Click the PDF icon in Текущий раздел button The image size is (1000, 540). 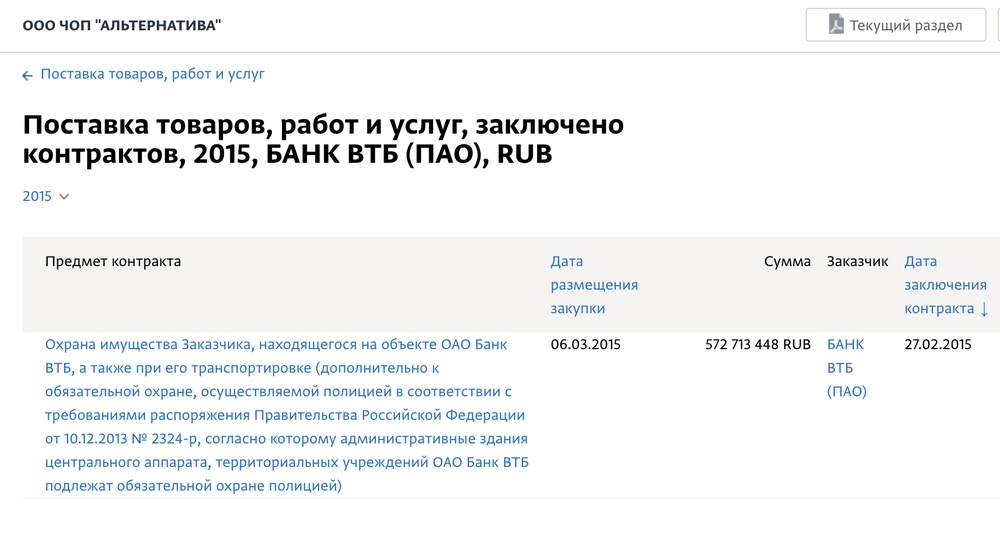(x=835, y=24)
